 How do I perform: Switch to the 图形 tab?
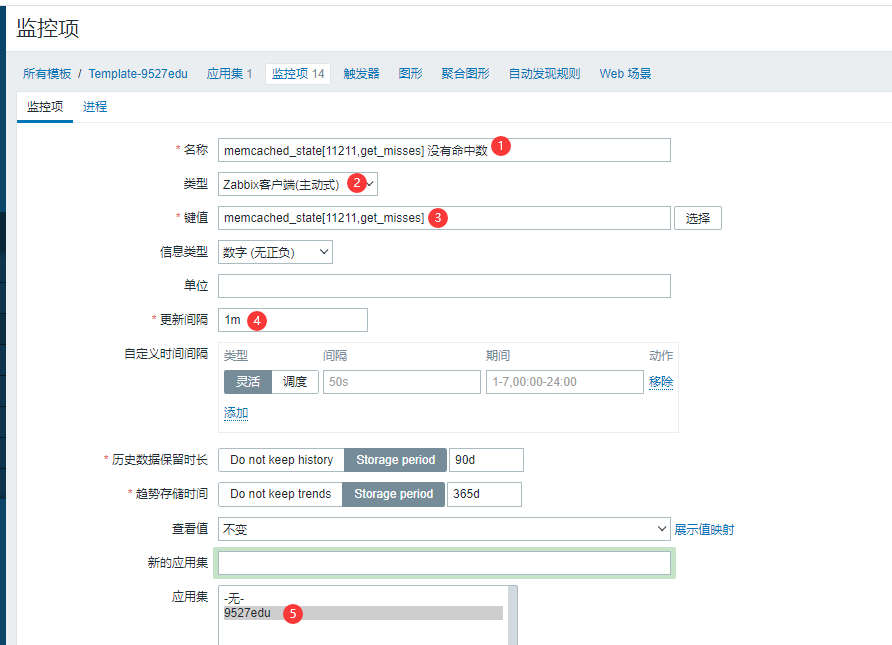coord(410,74)
